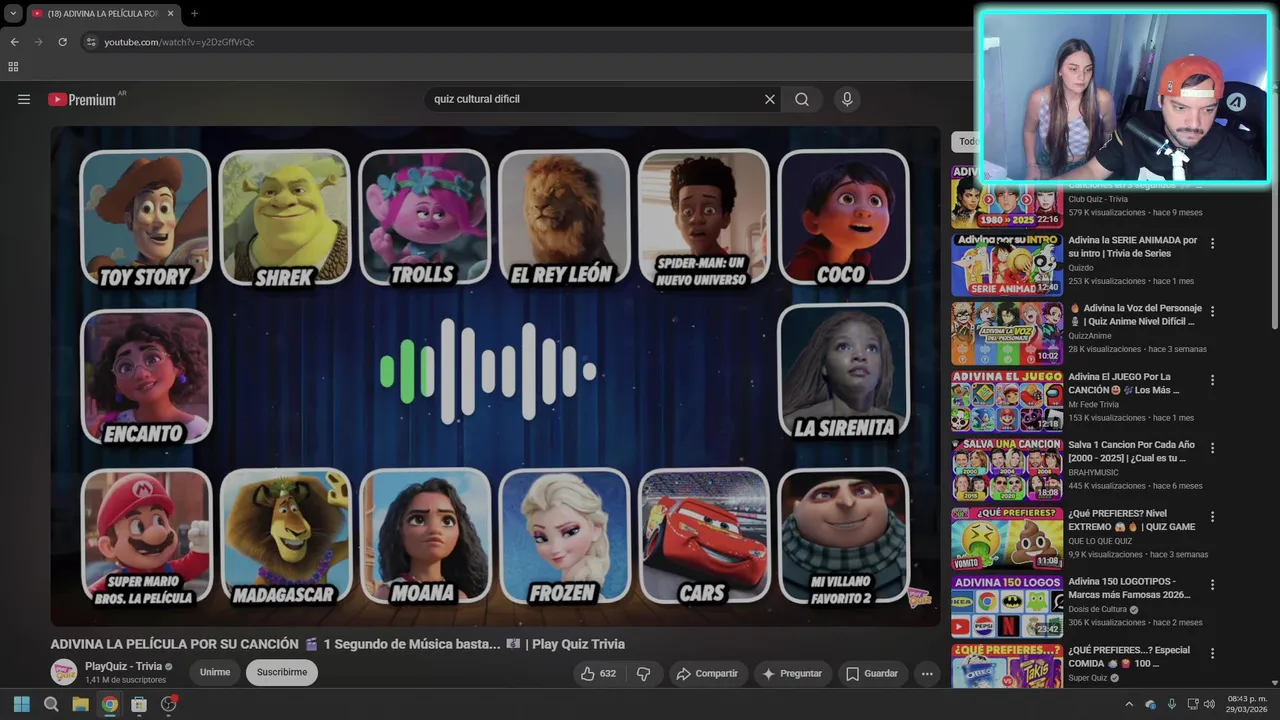Viewport: 1280px width, 720px height.
Task: Click the main video player
Action: 495,376
